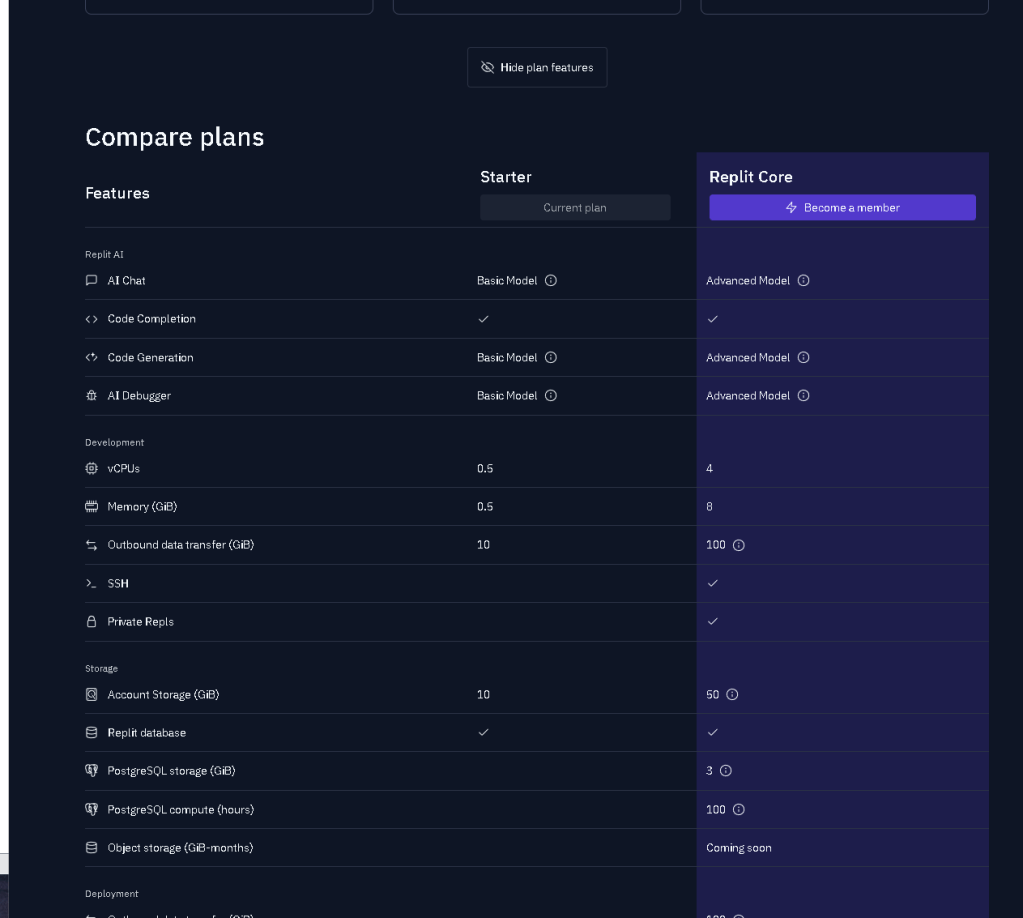Click the PostgreSQL compute elephant icon
This screenshot has height=918, width=1023.
91,809
